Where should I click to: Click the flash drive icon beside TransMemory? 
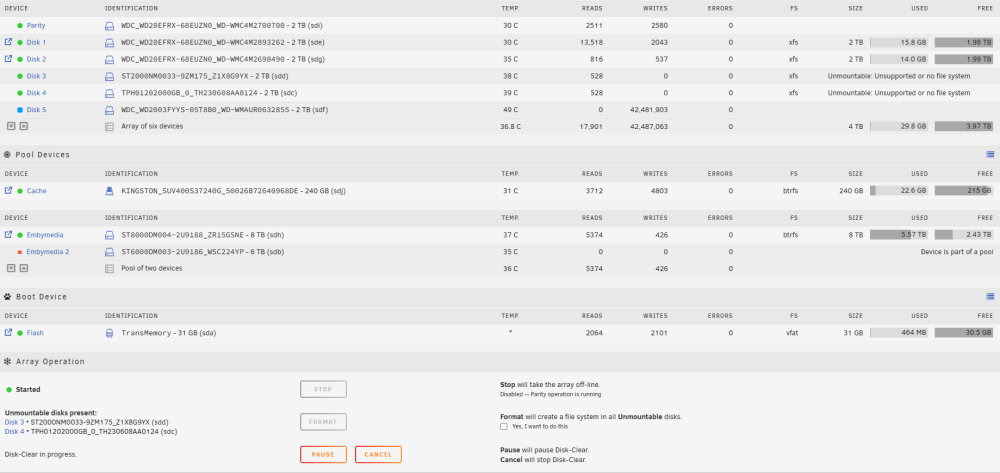(109, 333)
